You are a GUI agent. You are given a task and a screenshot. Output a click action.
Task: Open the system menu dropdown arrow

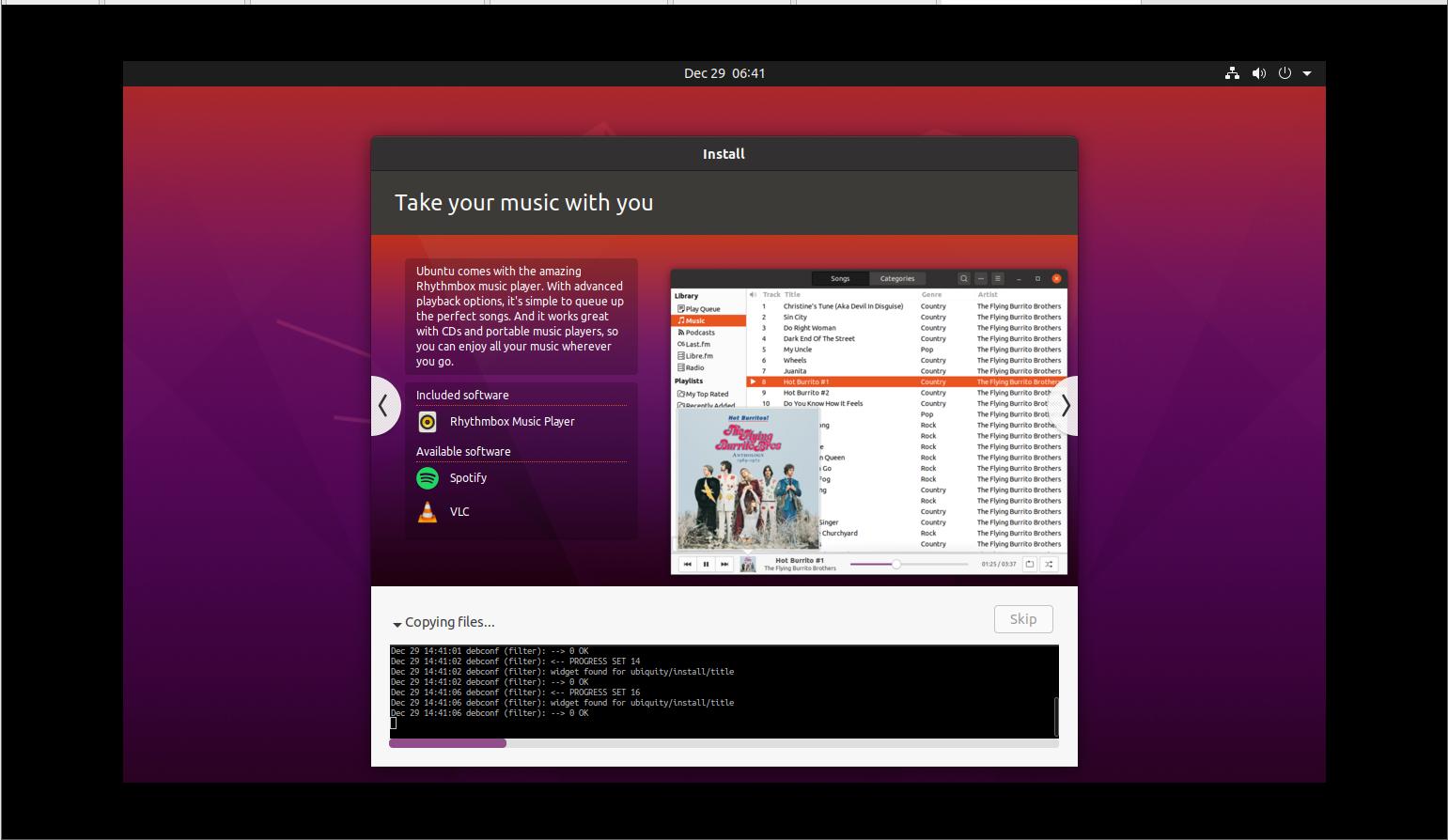(x=1307, y=73)
